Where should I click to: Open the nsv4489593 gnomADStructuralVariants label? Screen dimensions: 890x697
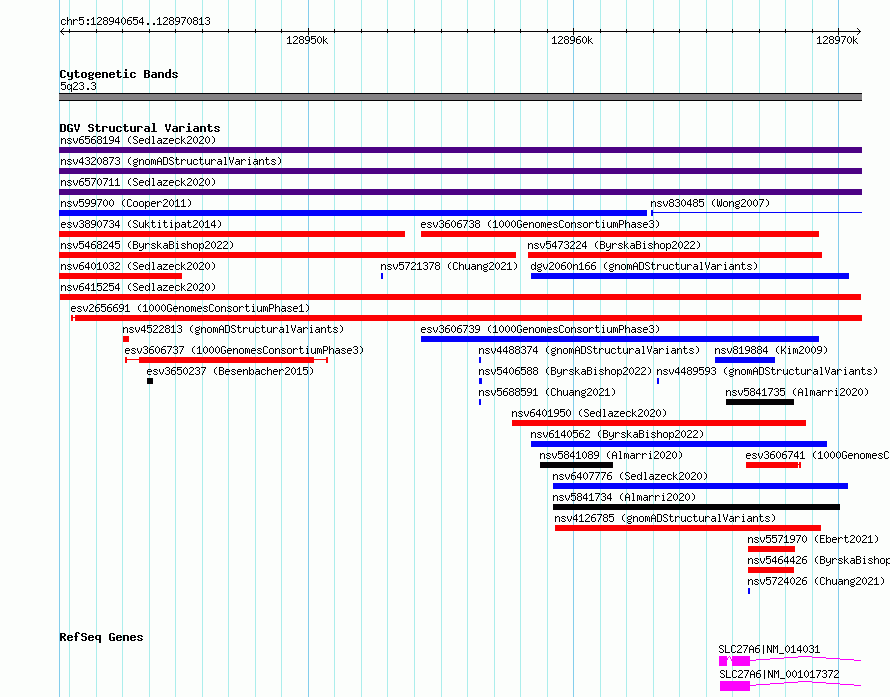[x=767, y=371]
